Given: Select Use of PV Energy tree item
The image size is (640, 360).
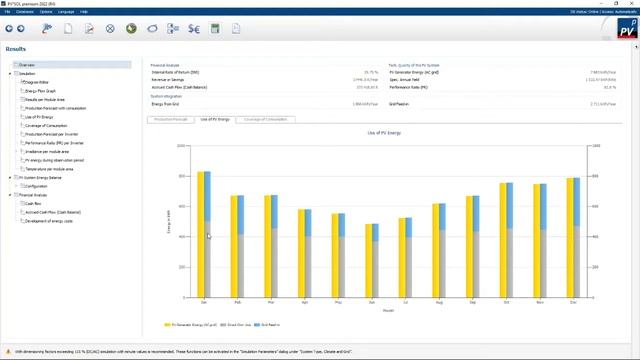Looking at the screenshot, I should coord(39,117).
